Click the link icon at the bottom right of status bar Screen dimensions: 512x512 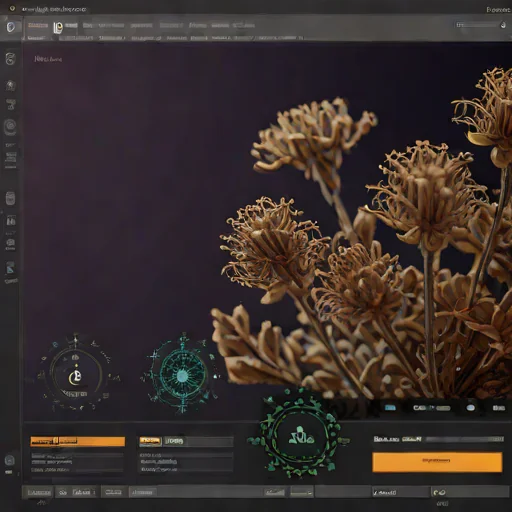tap(440, 492)
